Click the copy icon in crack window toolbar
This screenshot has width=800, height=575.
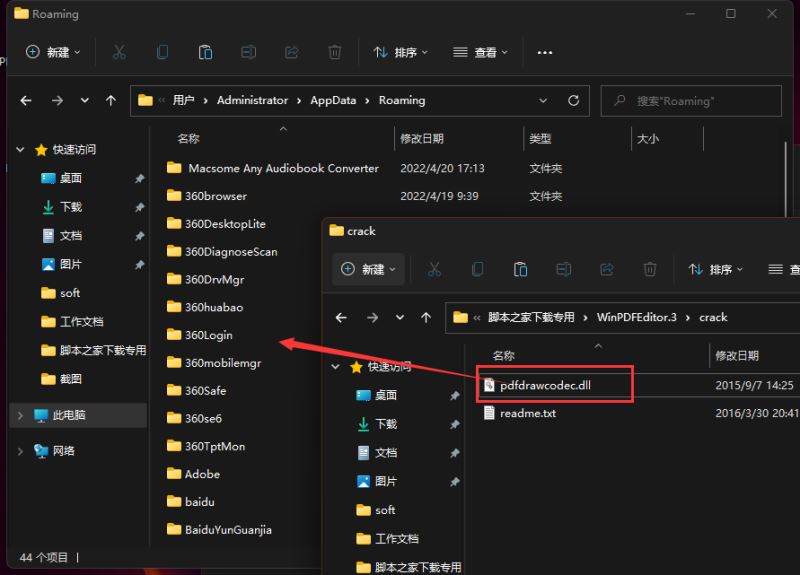tap(477, 269)
